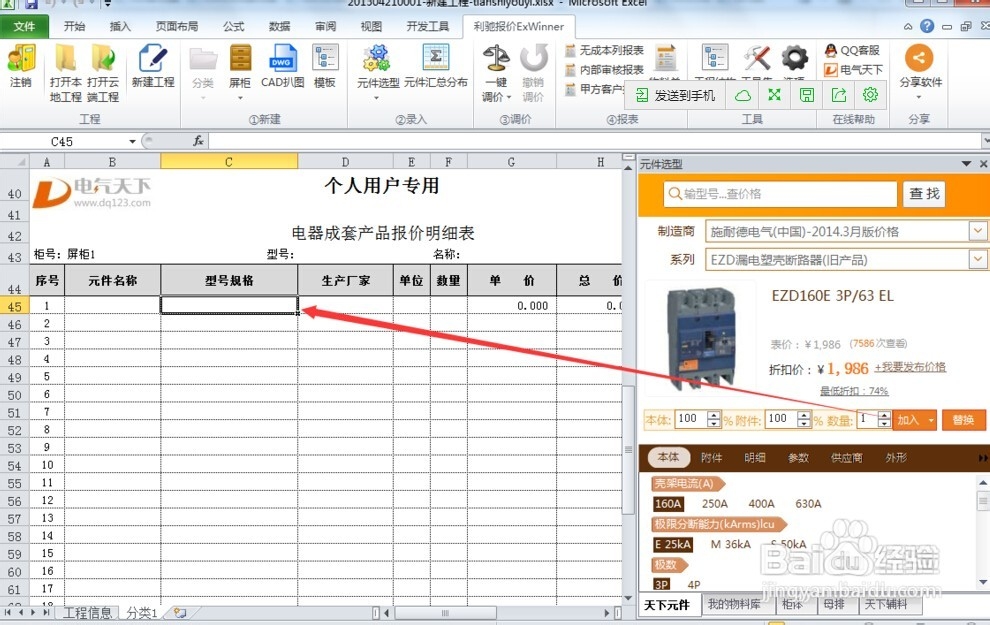Open the Excel help question mark
Screen dimensions: 990x625
927,26
